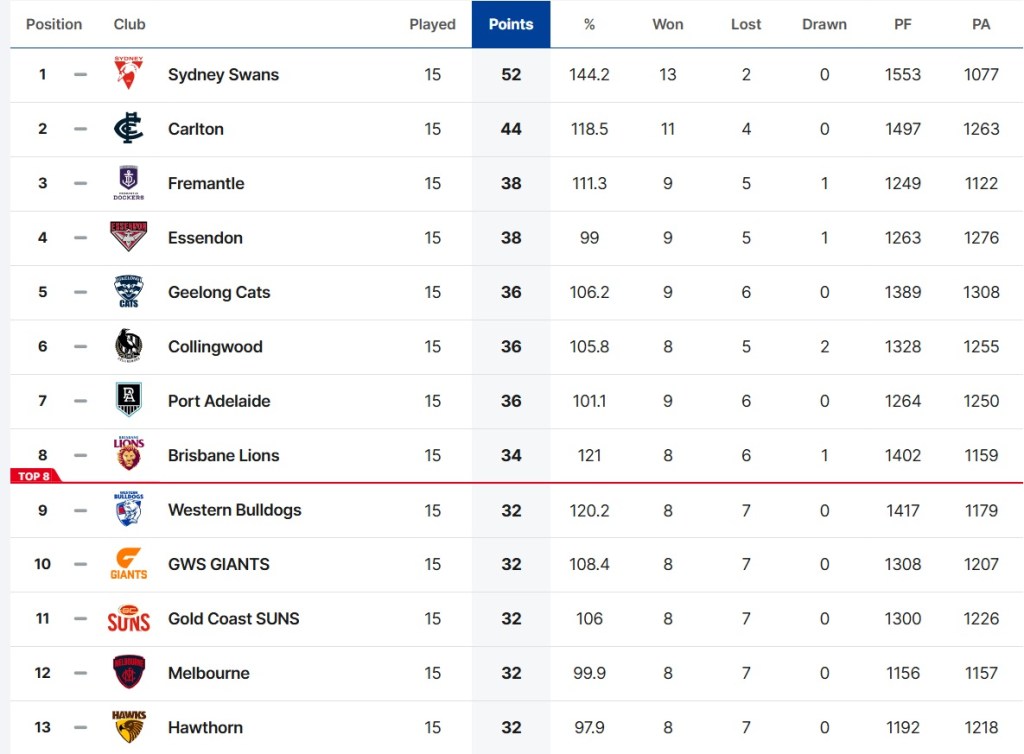The image size is (1024, 754).
Task: Click the Sydney Swans club logo
Action: click(x=128, y=75)
